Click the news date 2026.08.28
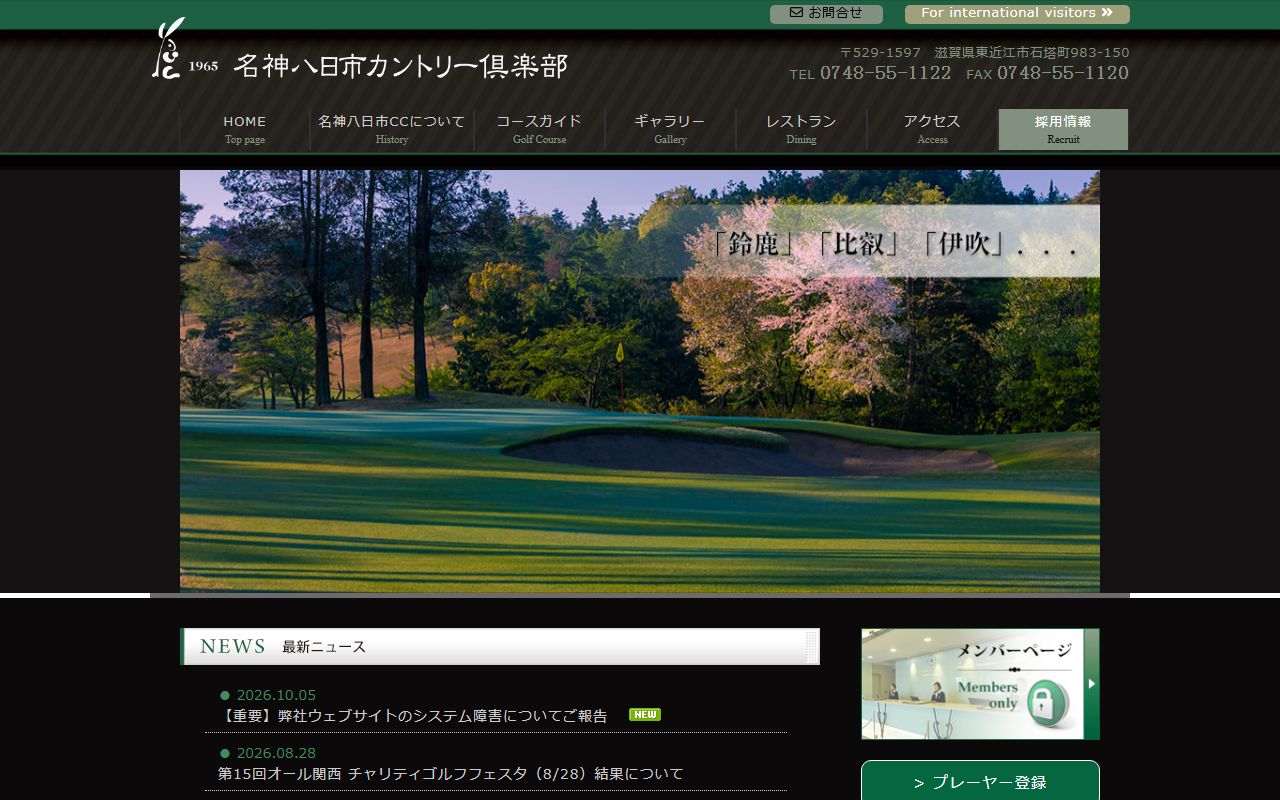The image size is (1280, 800). click(x=276, y=753)
